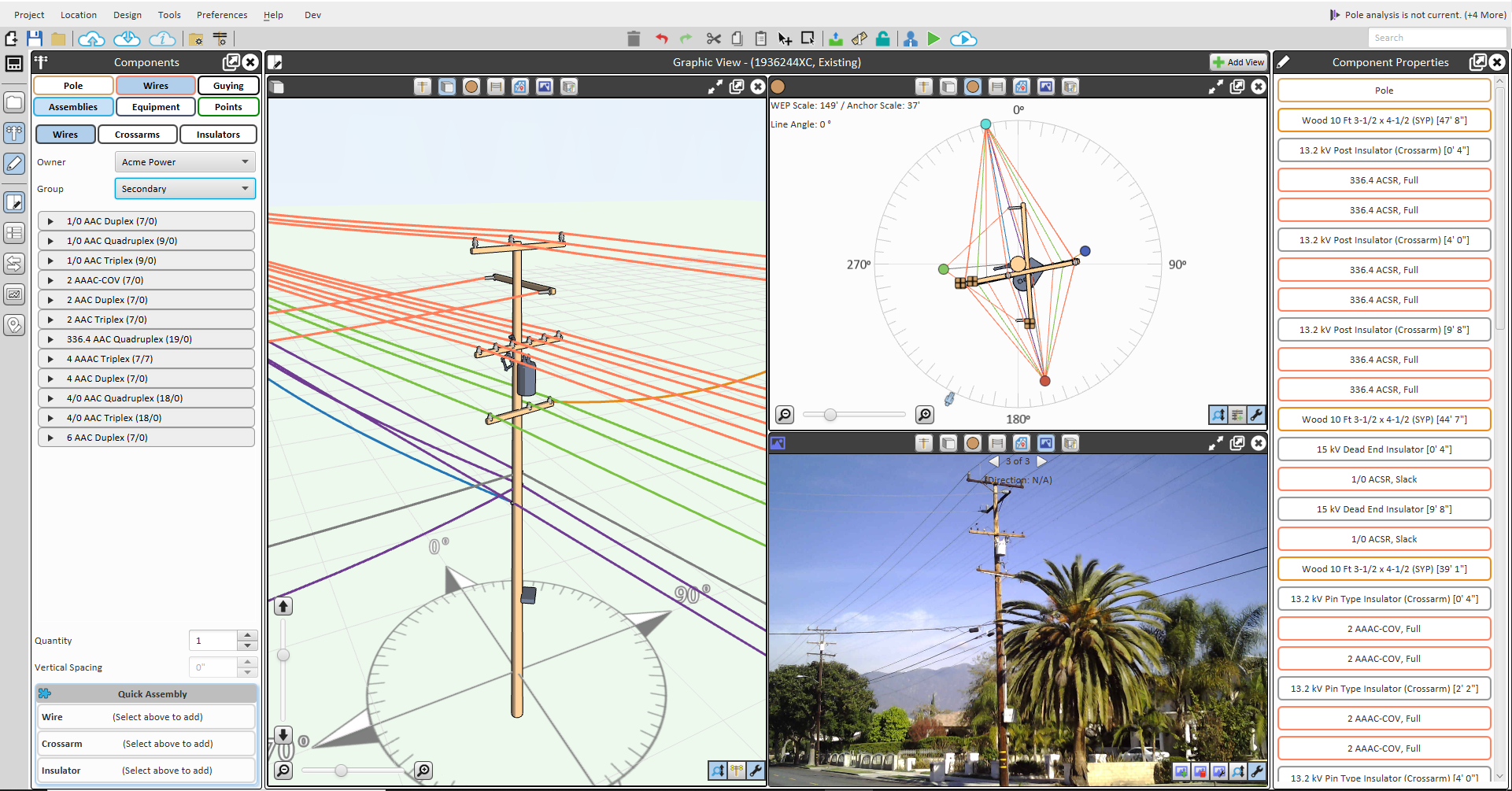Switch to the Equipment tab in Components
The image size is (1512, 791).
(x=155, y=106)
